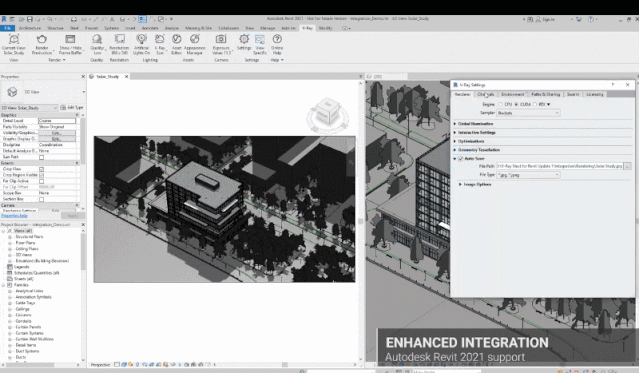Open V-Ray Online Help
The height and width of the screenshot is (373, 639).
click(x=277, y=39)
